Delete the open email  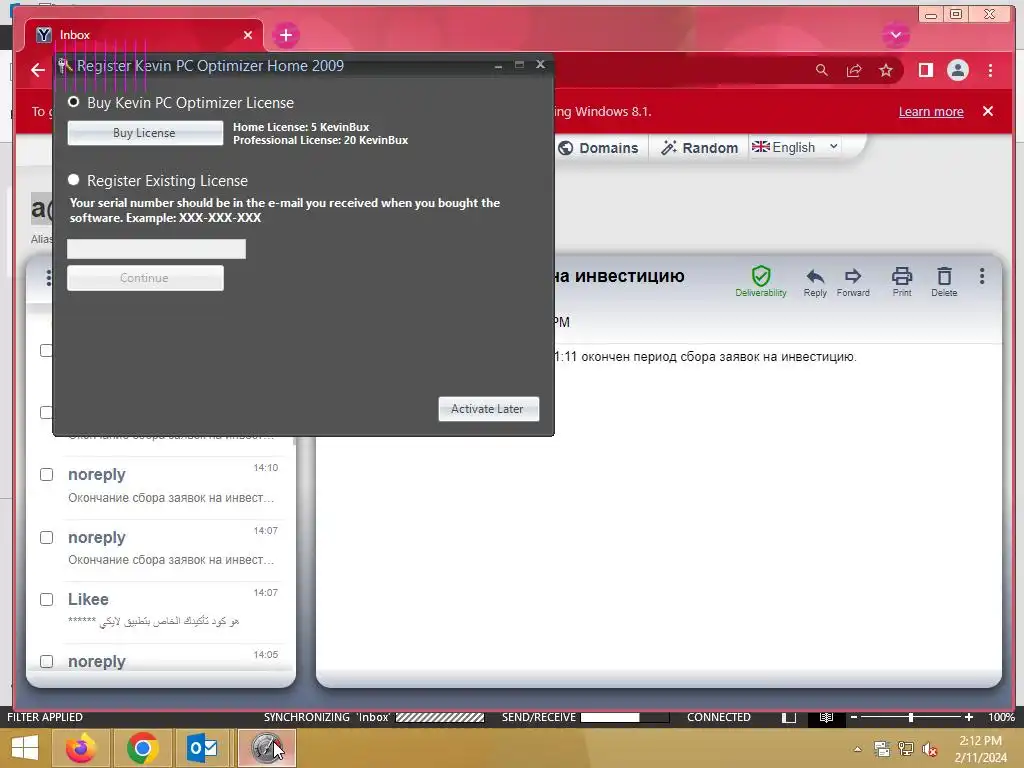tap(944, 281)
